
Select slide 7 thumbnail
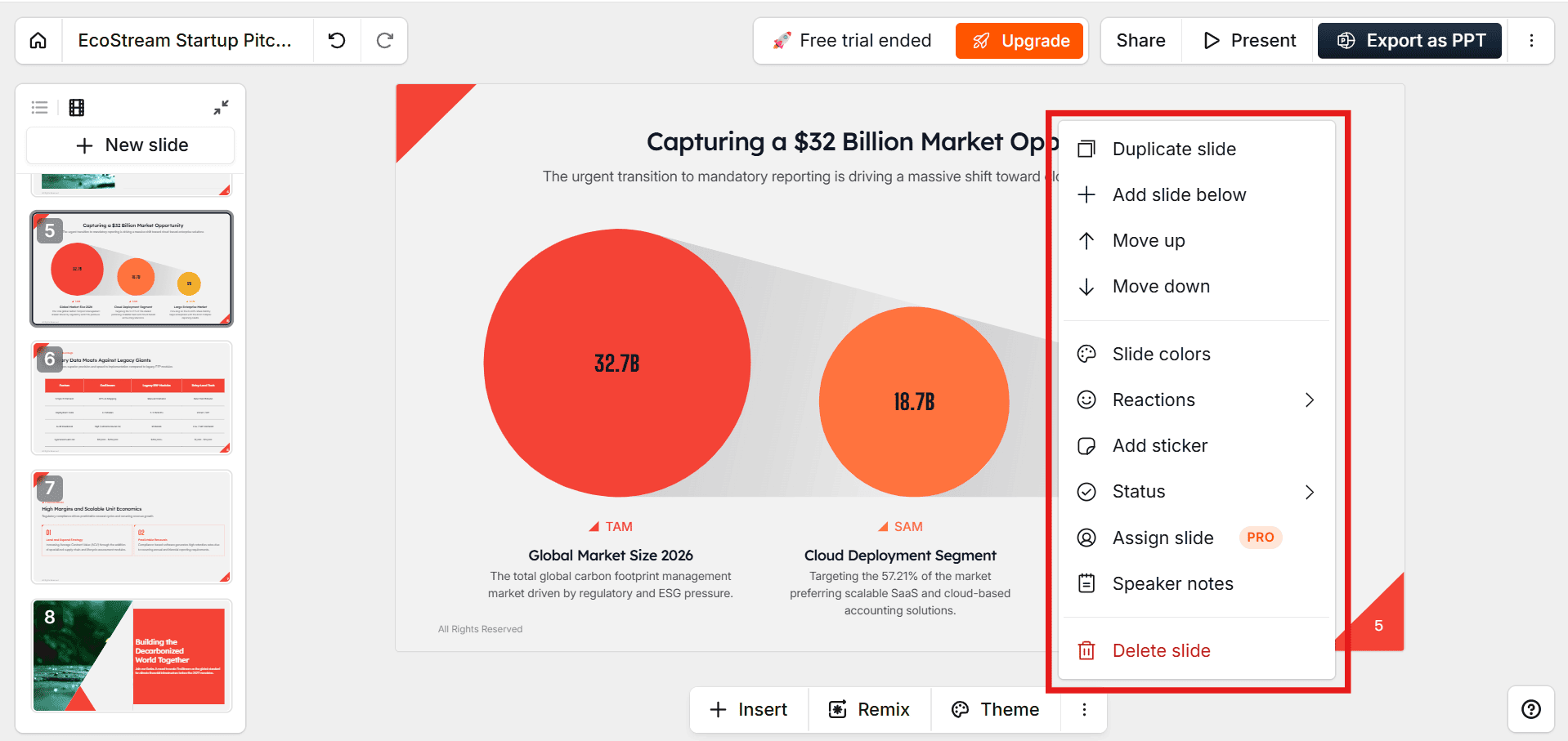[132, 527]
